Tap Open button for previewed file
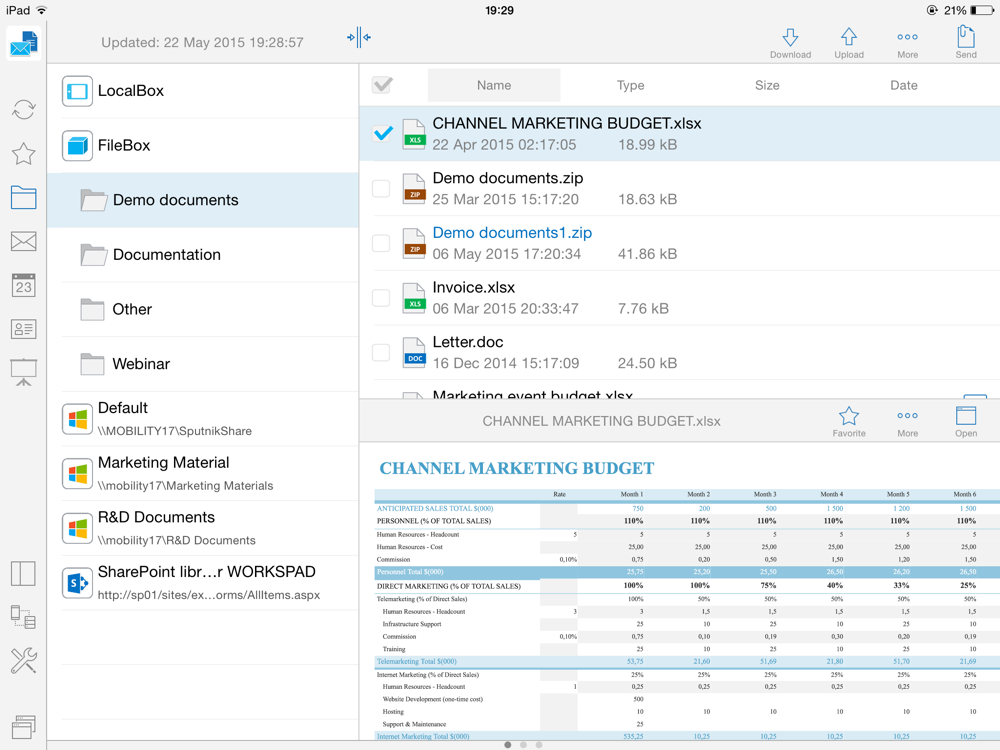The image size is (1000, 750). 965,421
